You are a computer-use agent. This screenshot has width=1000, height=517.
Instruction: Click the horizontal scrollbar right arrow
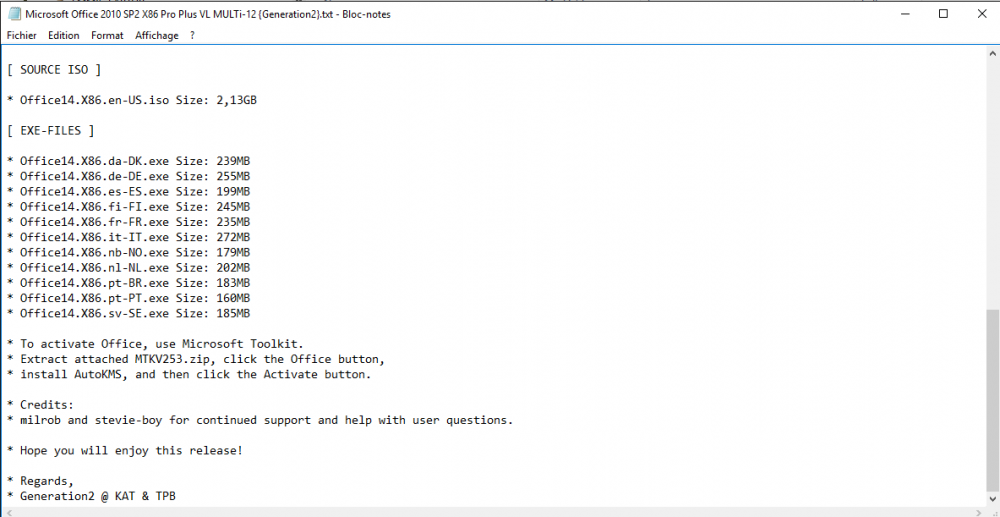pos(977,511)
